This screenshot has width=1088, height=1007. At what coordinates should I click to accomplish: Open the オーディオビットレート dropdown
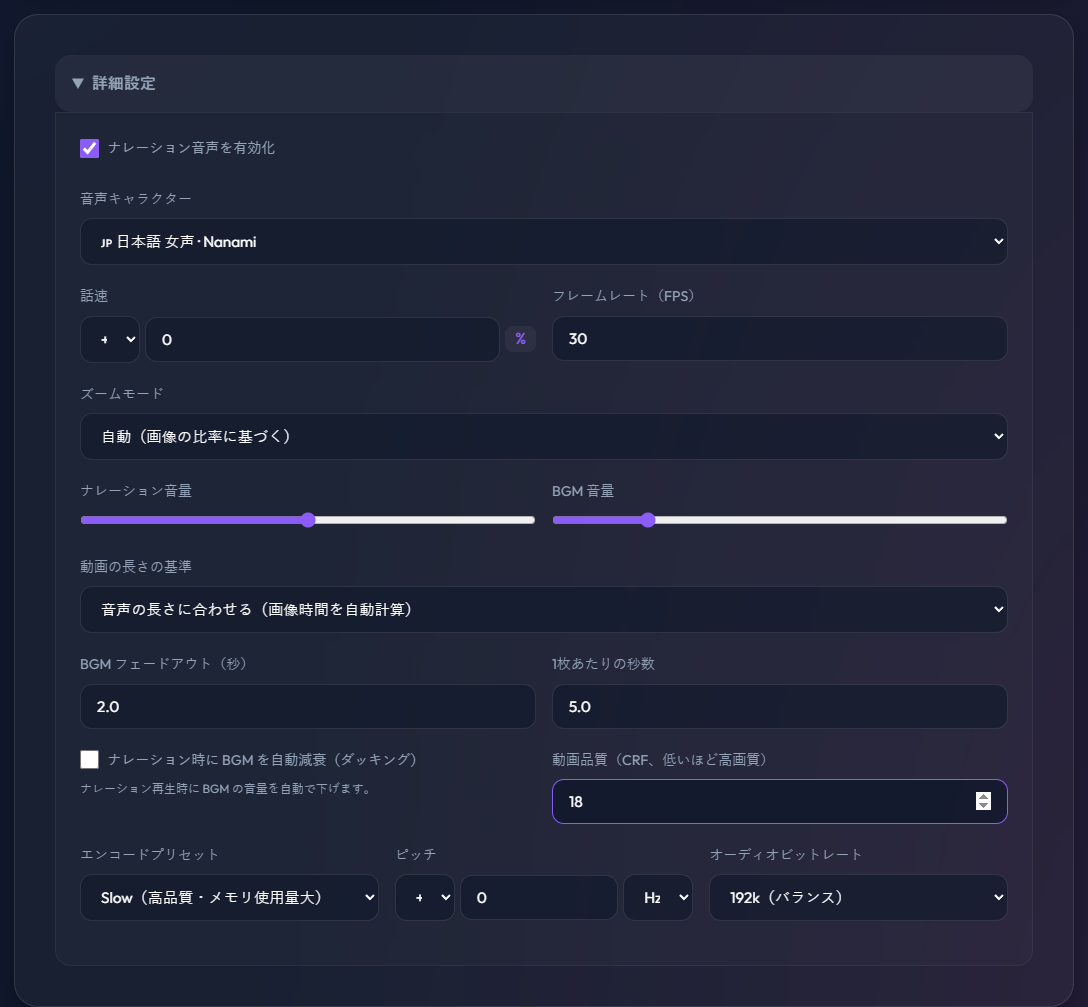858,897
